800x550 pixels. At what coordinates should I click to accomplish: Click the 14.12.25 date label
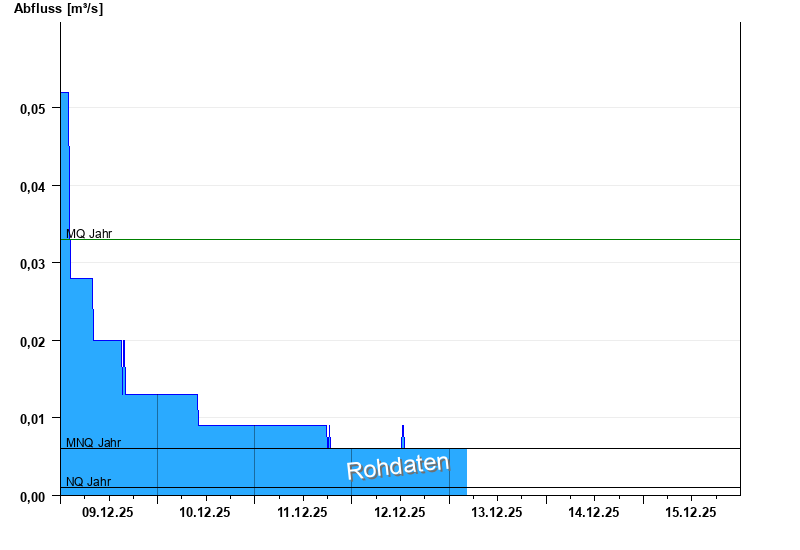(x=594, y=512)
